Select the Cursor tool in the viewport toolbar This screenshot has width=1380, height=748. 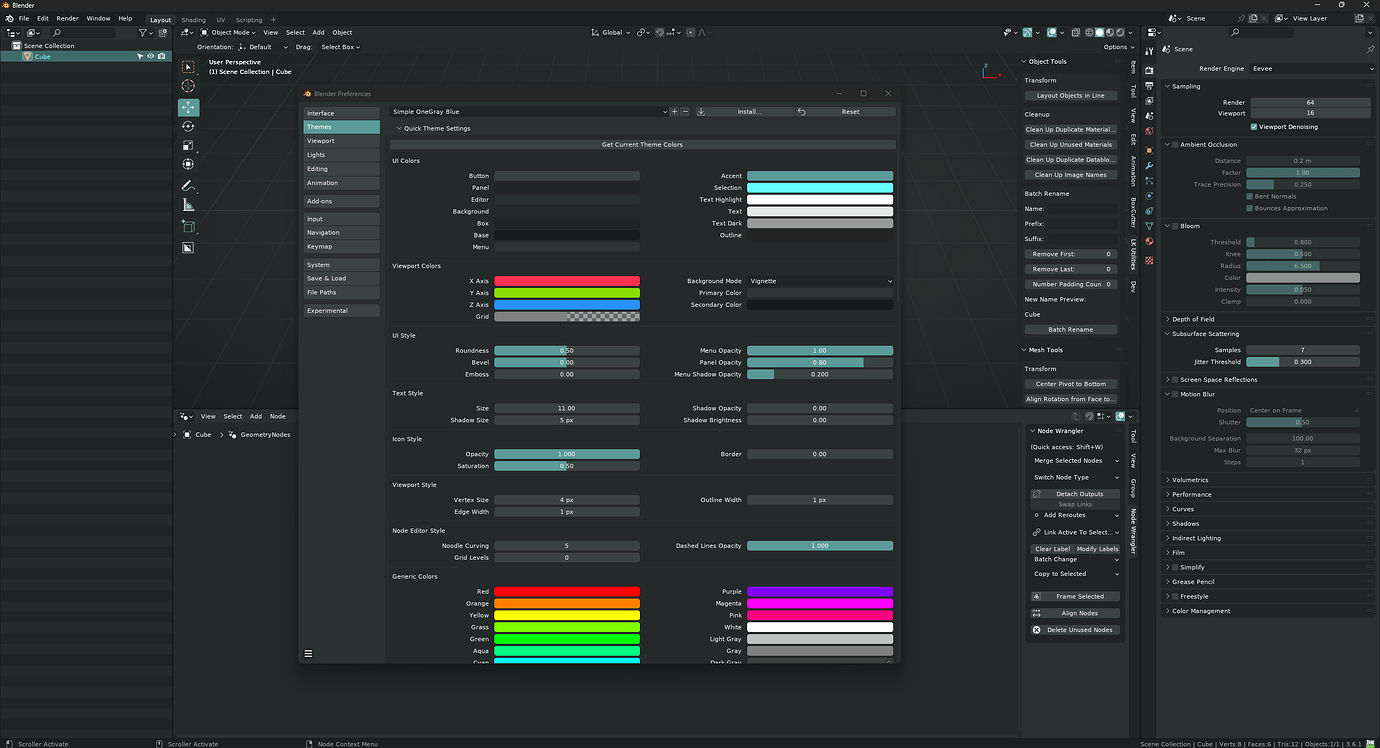click(188, 86)
